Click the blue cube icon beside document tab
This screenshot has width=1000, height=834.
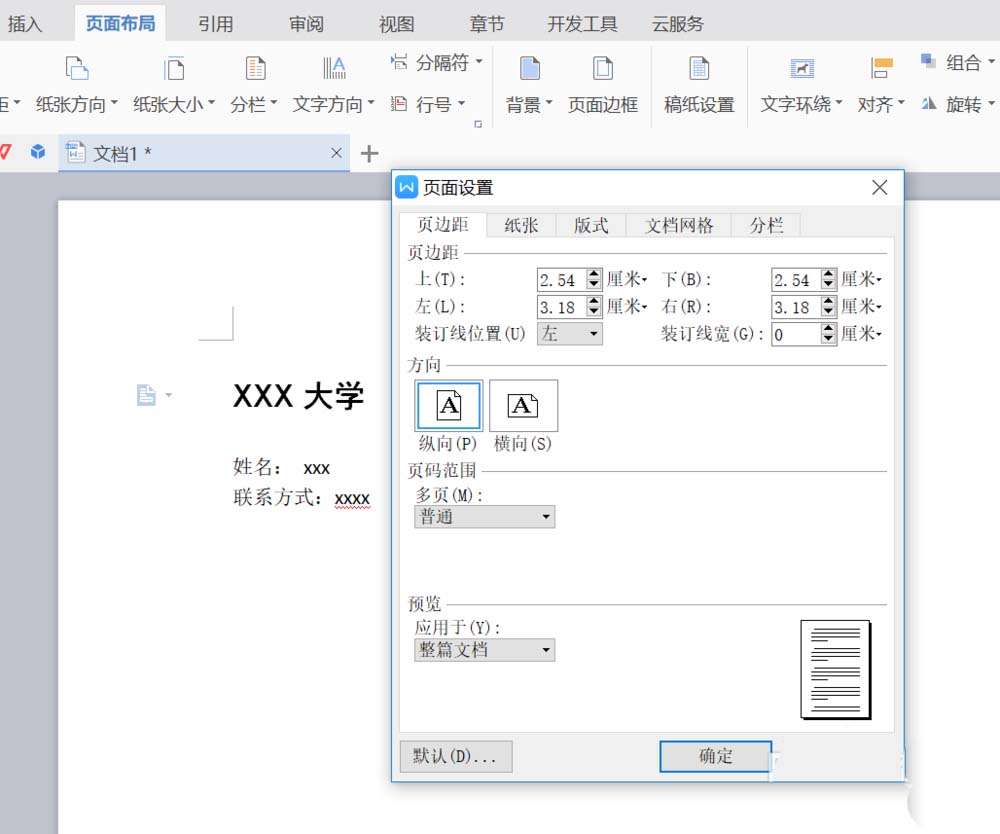coord(38,152)
